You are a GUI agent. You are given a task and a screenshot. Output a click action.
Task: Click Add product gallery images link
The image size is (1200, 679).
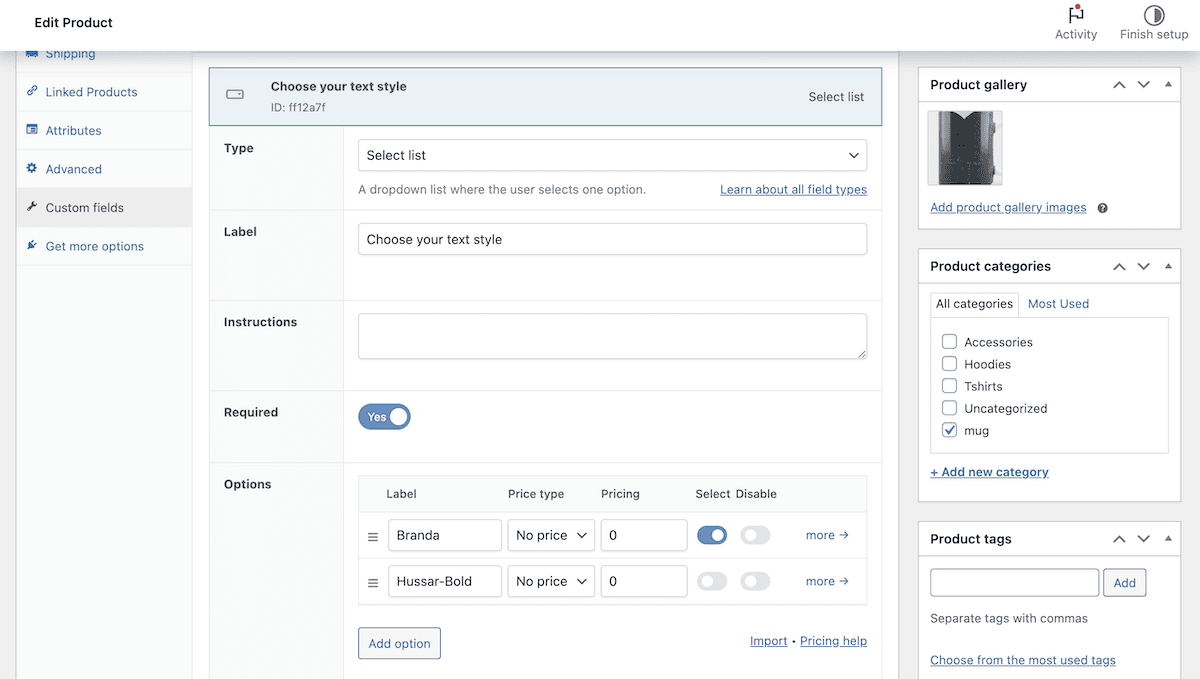click(1008, 208)
